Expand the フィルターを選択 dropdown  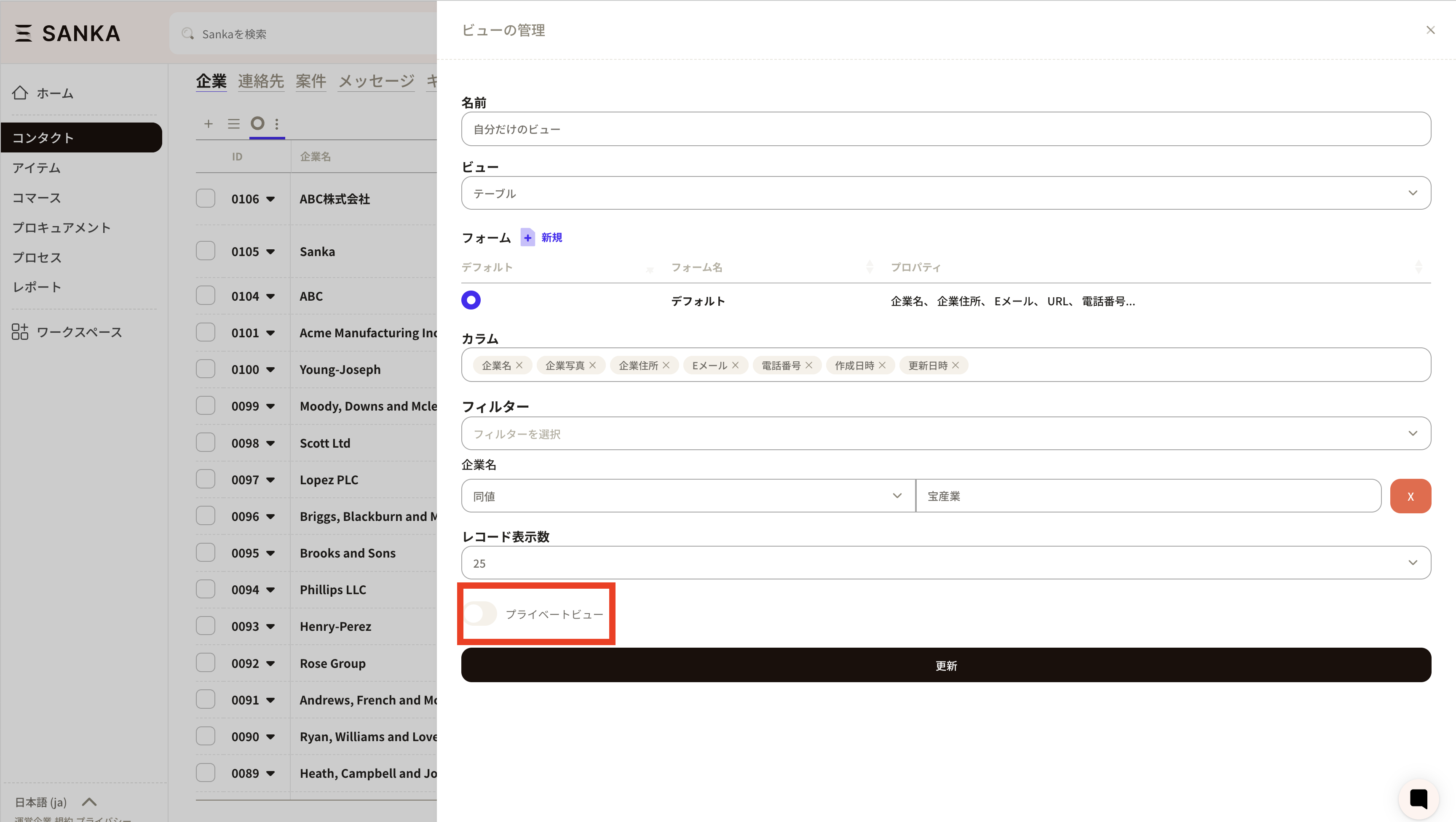(946, 434)
